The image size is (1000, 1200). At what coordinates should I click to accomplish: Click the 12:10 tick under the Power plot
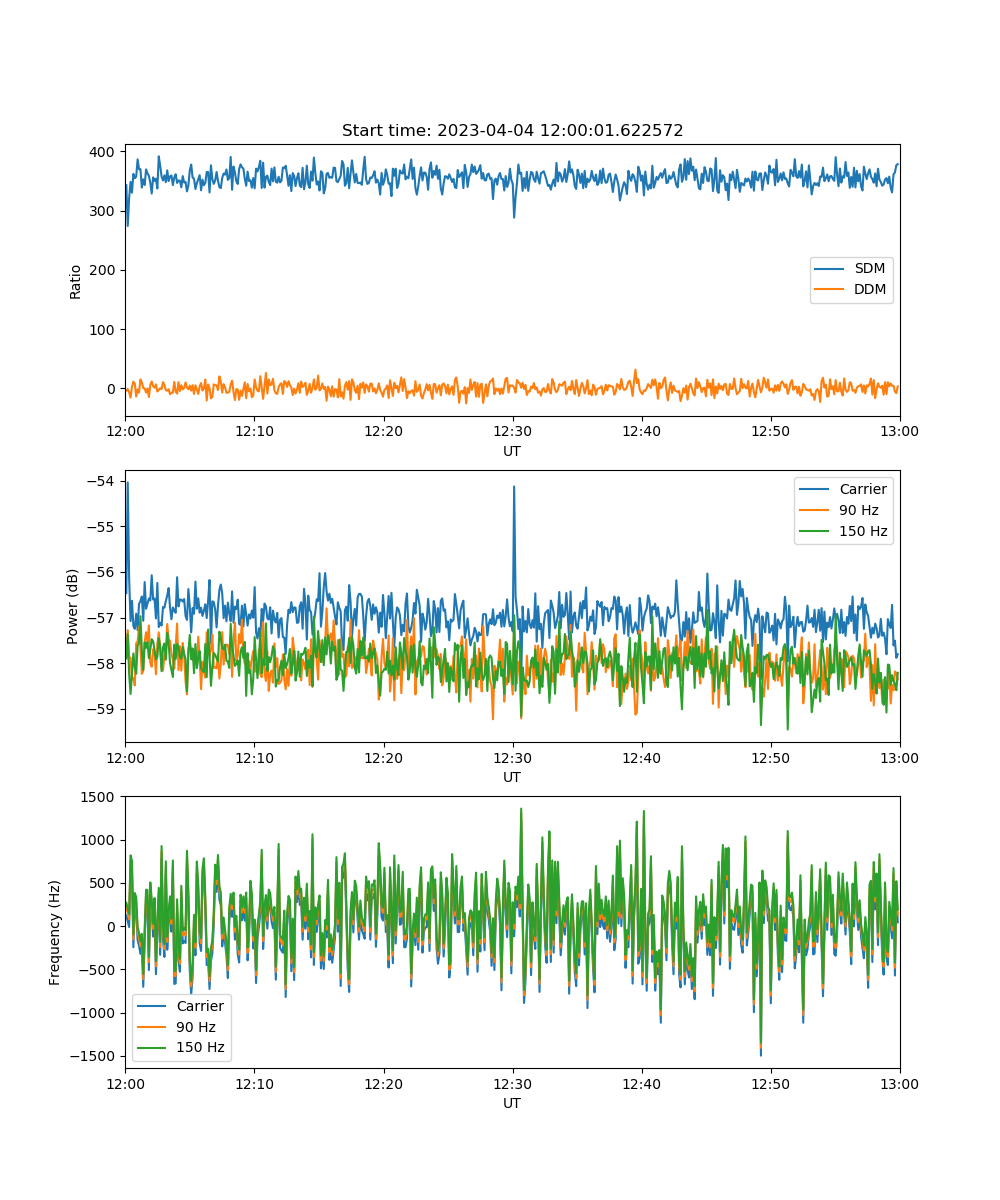point(254,757)
